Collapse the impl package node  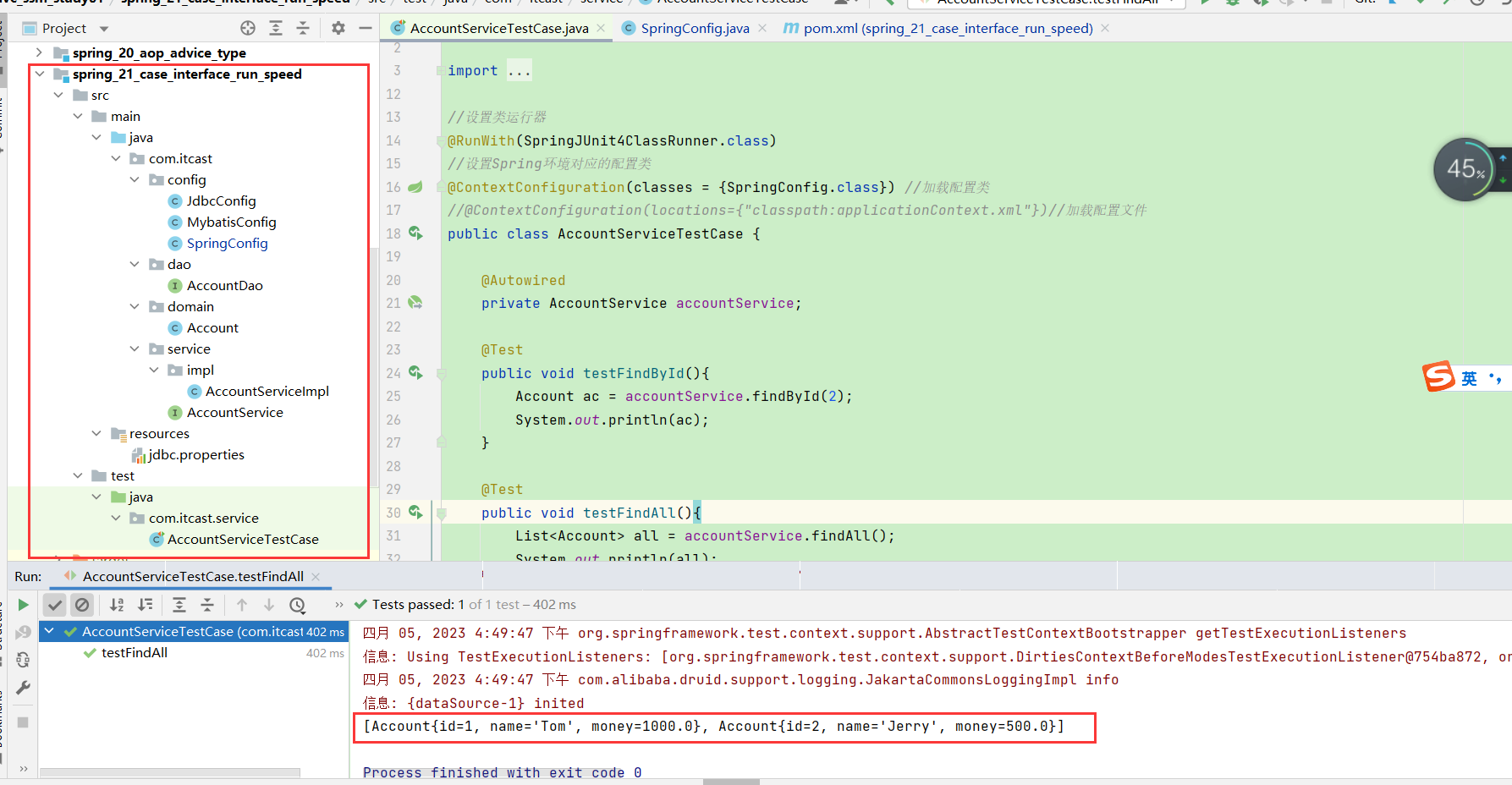154,370
